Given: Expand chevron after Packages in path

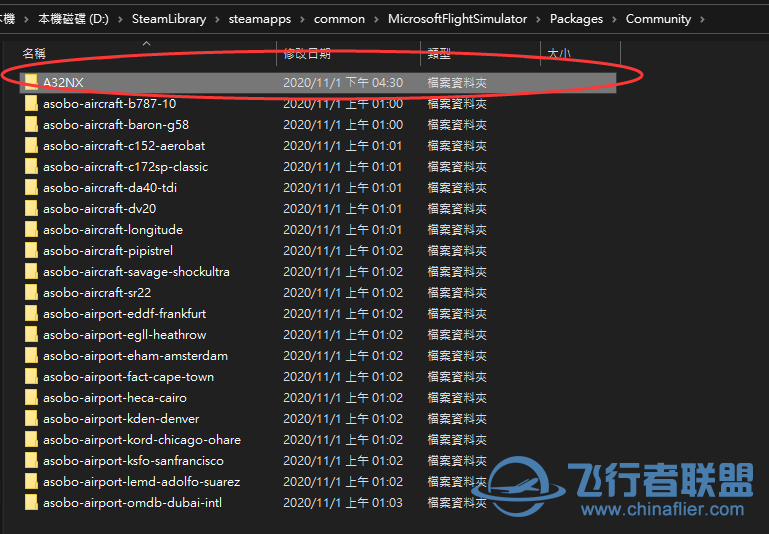Looking at the screenshot, I should point(614,19).
